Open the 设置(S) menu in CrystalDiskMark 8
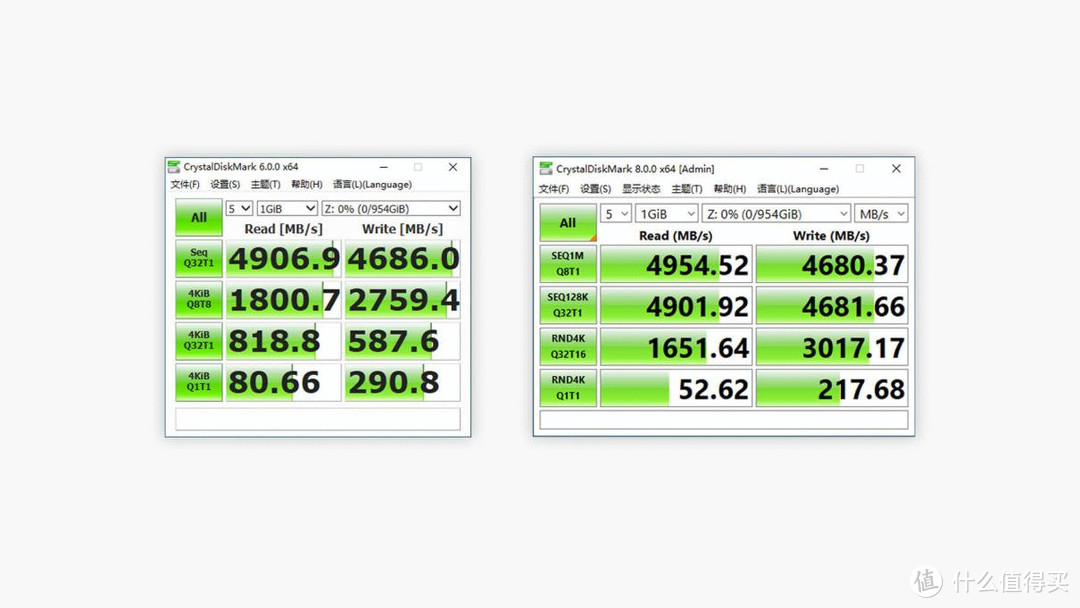The width and height of the screenshot is (1080, 608). (x=594, y=189)
